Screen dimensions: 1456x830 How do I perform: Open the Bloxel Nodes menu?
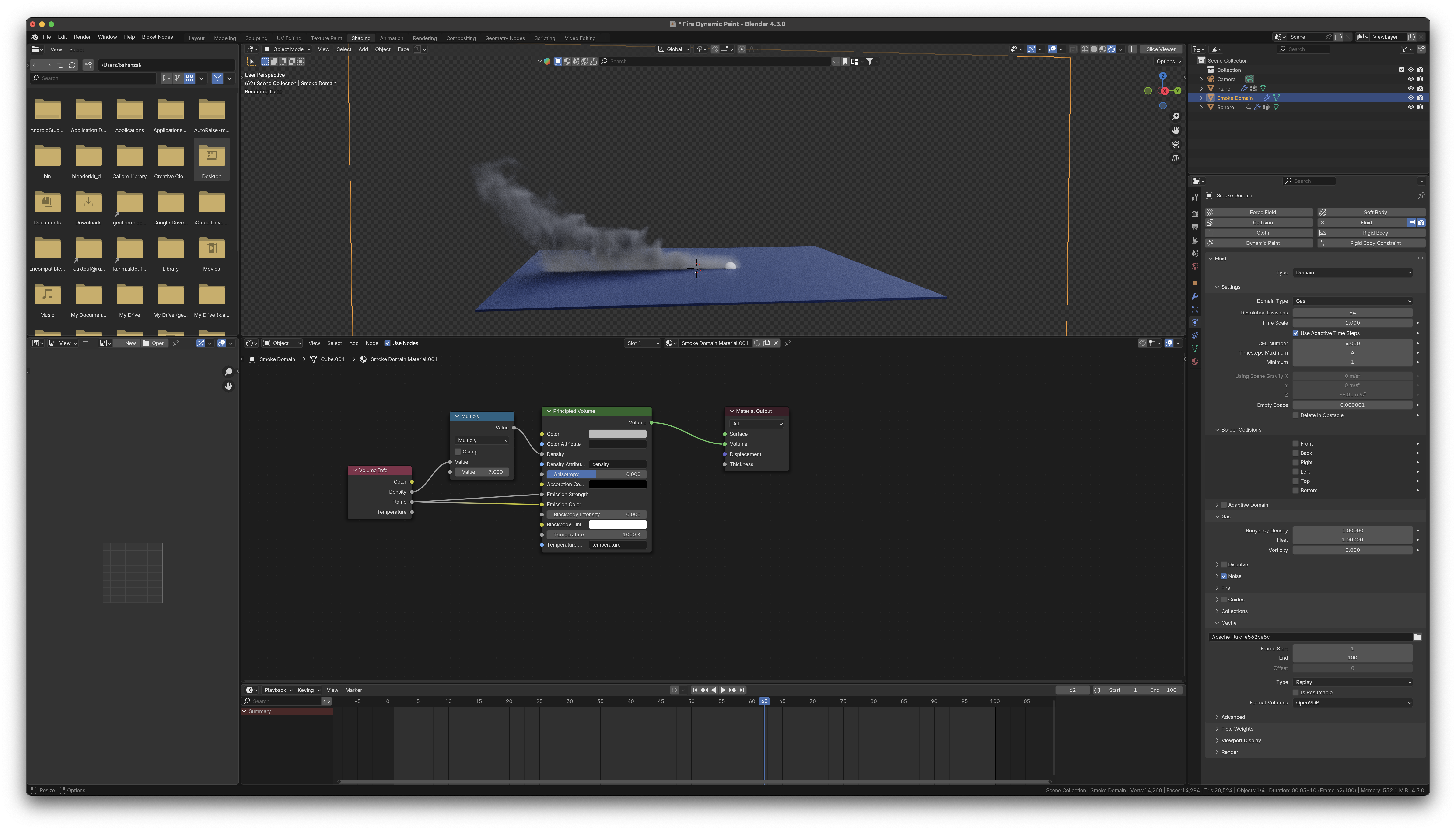click(157, 37)
